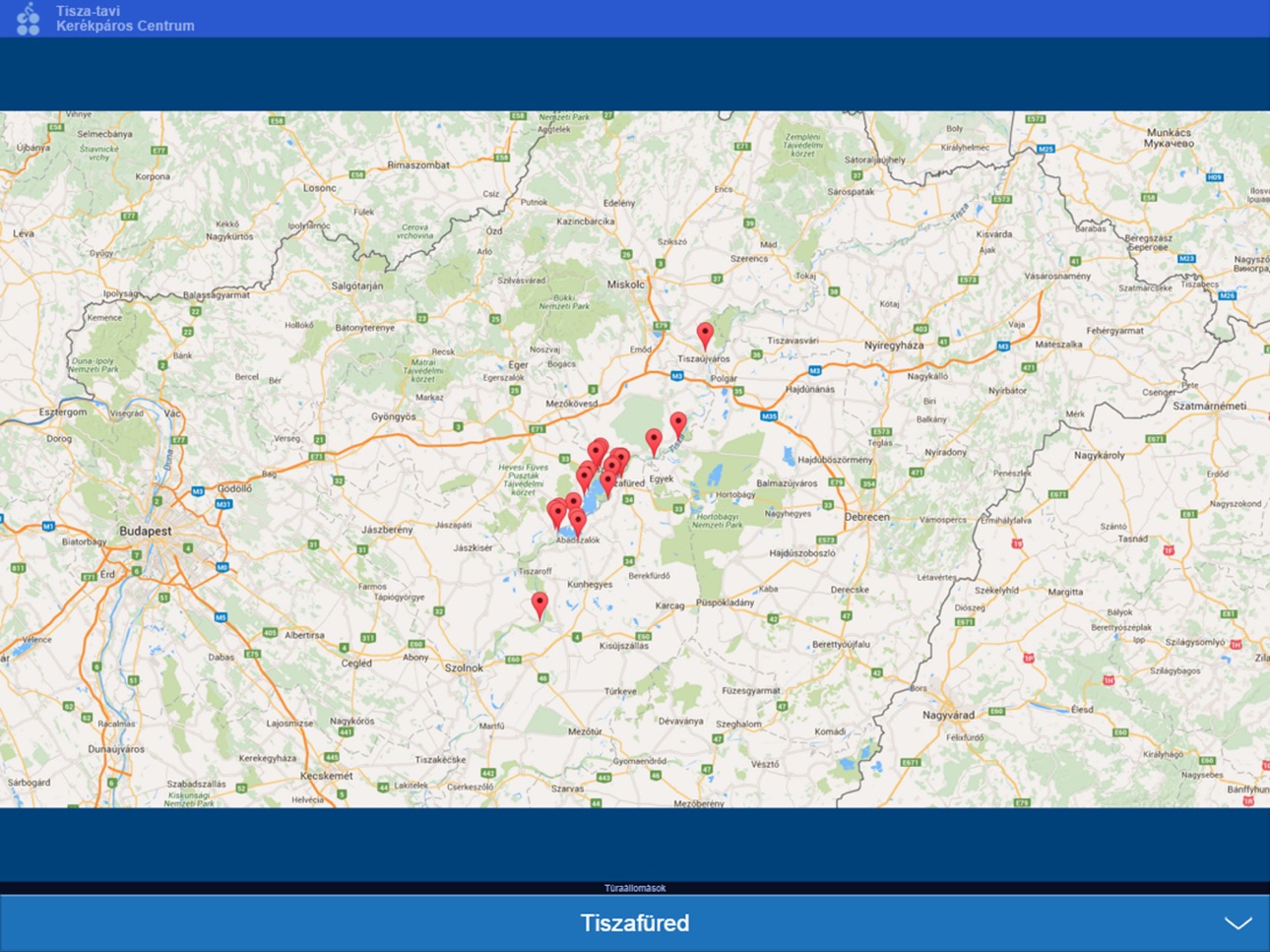
Task: Click the Dunaújváros label on the map
Action: (116, 749)
